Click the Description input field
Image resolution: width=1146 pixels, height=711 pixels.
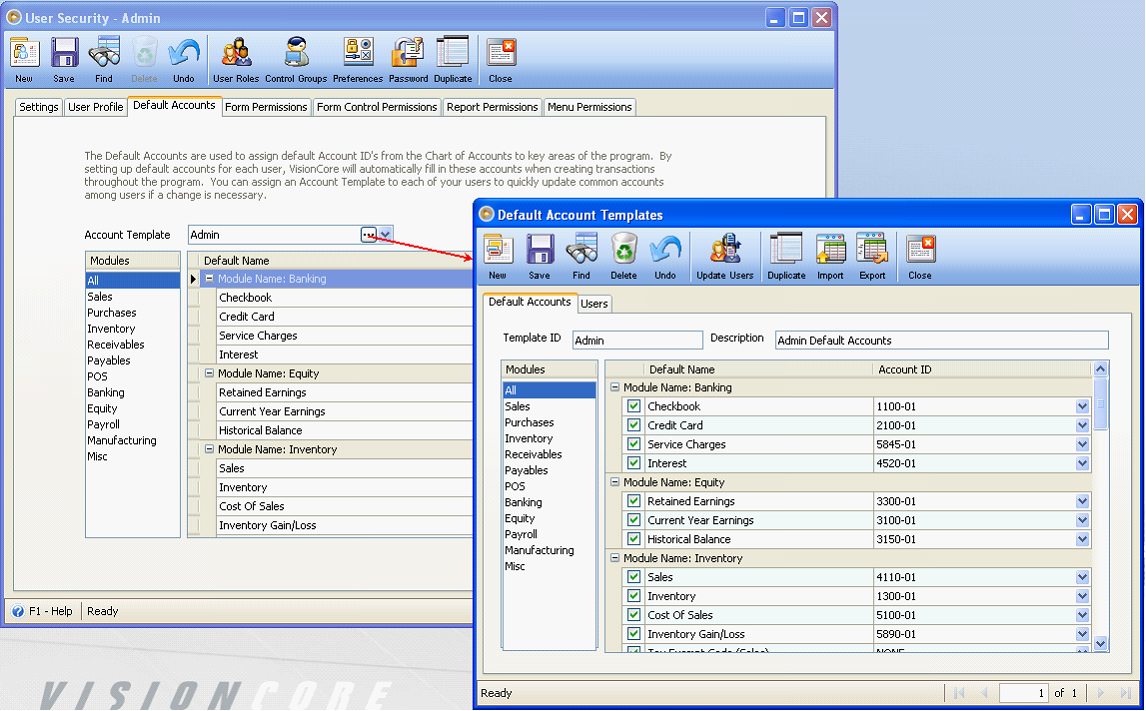942,341
